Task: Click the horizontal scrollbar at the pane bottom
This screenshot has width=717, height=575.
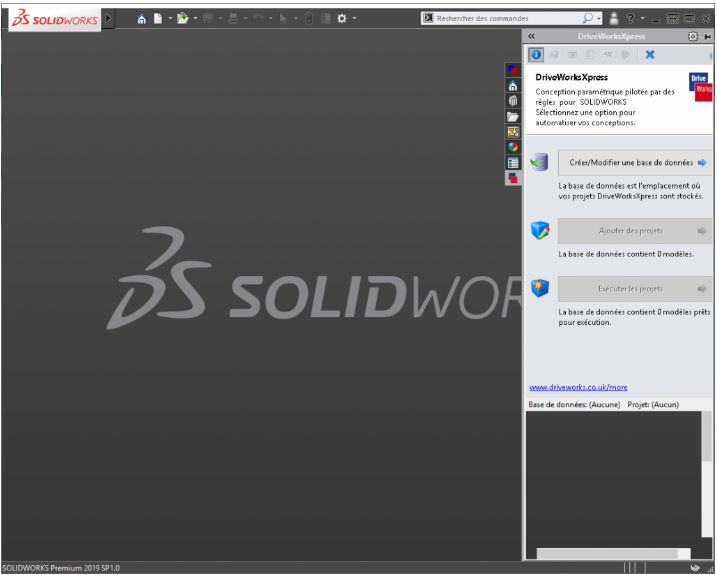Action: (x=613, y=553)
